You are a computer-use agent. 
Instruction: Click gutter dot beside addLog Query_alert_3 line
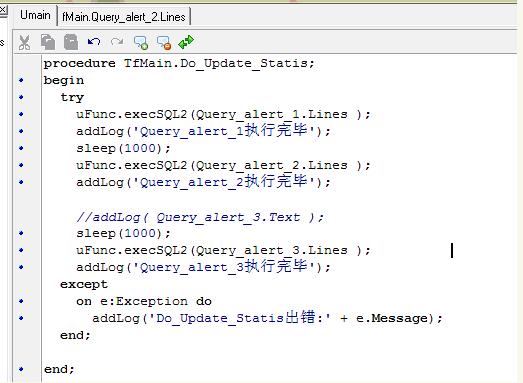pos(22,267)
